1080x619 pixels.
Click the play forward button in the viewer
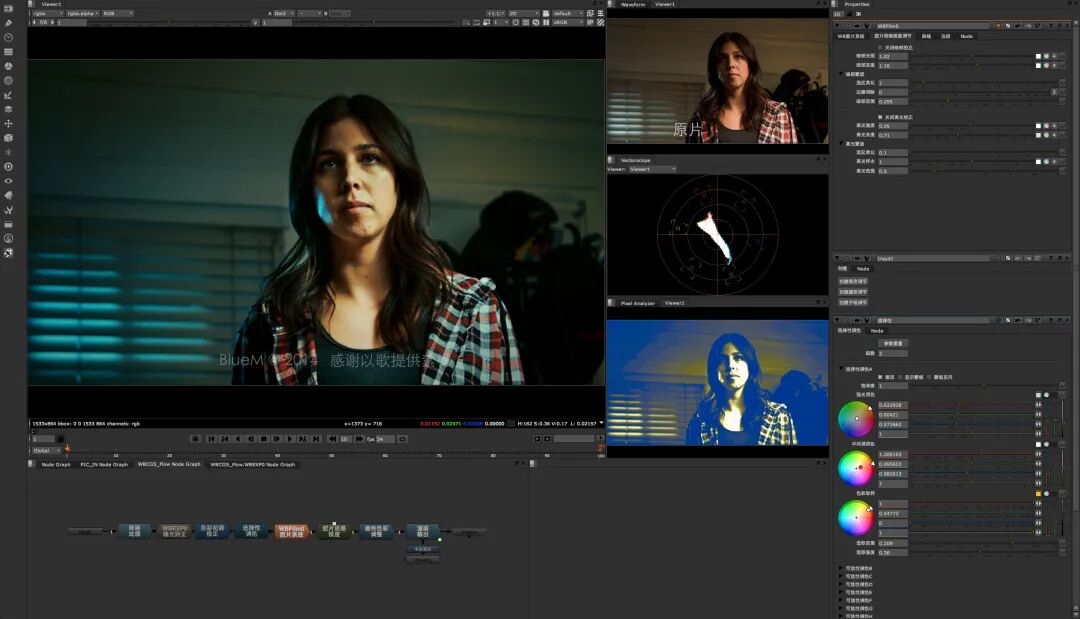[x=290, y=438]
